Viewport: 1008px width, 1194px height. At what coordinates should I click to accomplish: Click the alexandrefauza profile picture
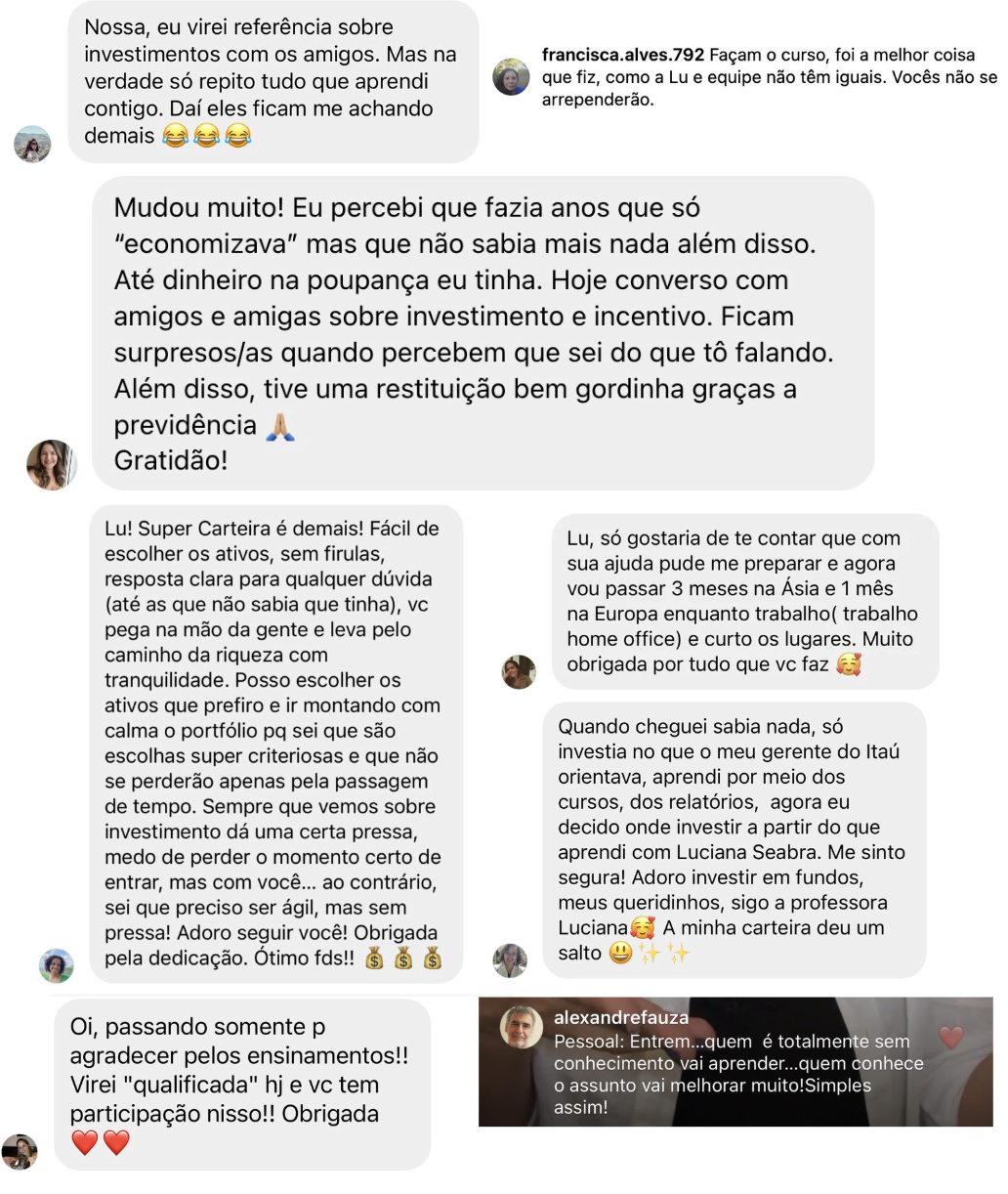point(522,1027)
